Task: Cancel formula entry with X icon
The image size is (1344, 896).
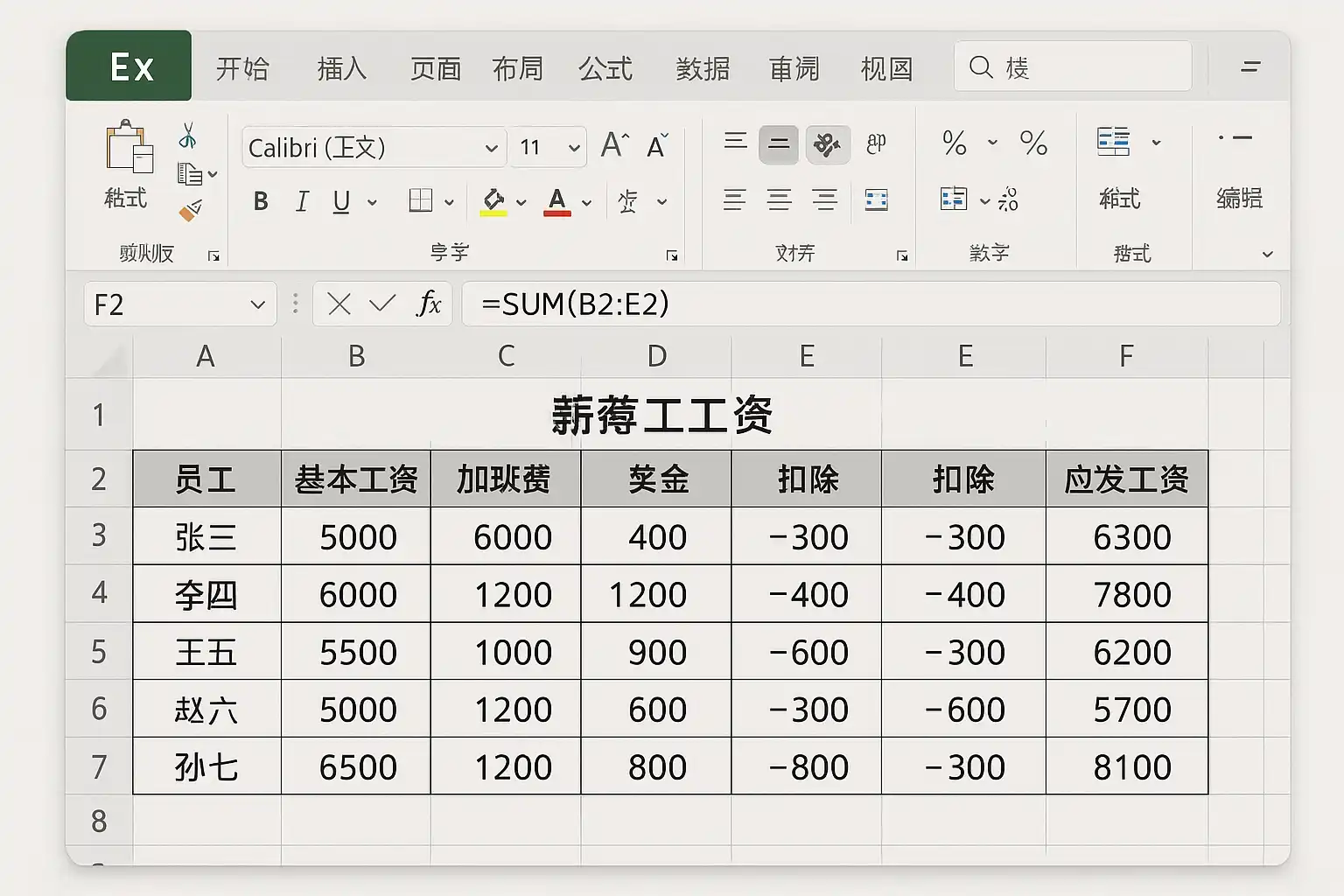Action: tap(339, 304)
